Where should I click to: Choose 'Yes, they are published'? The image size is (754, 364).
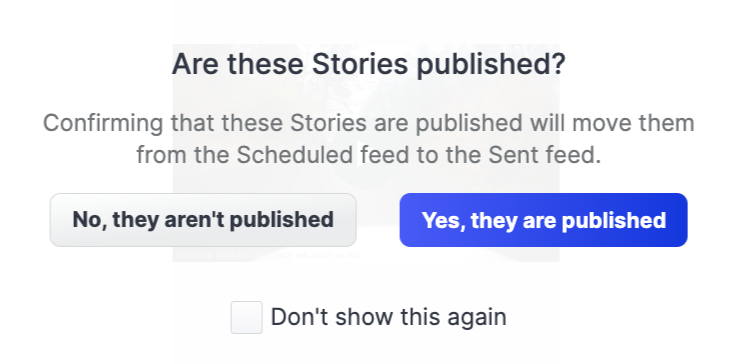coord(543,220)
